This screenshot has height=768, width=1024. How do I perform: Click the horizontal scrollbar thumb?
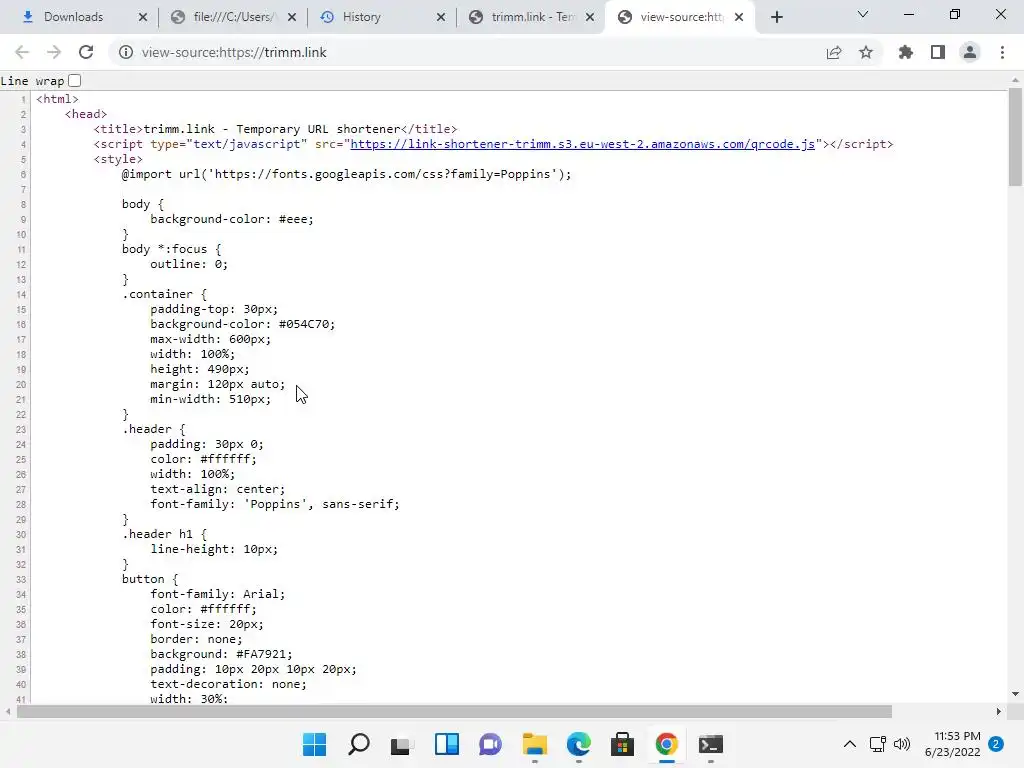pyautogui.click(x=454, y=711)
